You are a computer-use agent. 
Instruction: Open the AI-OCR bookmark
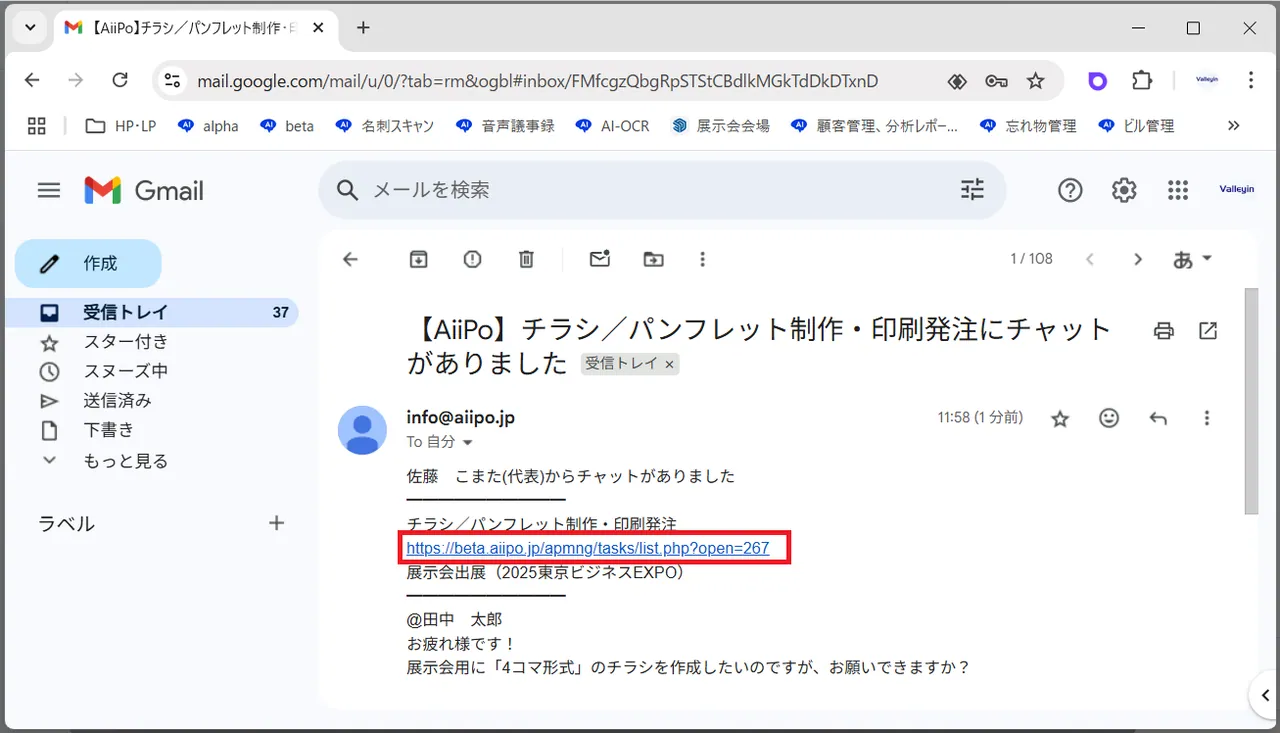(612, 126)
